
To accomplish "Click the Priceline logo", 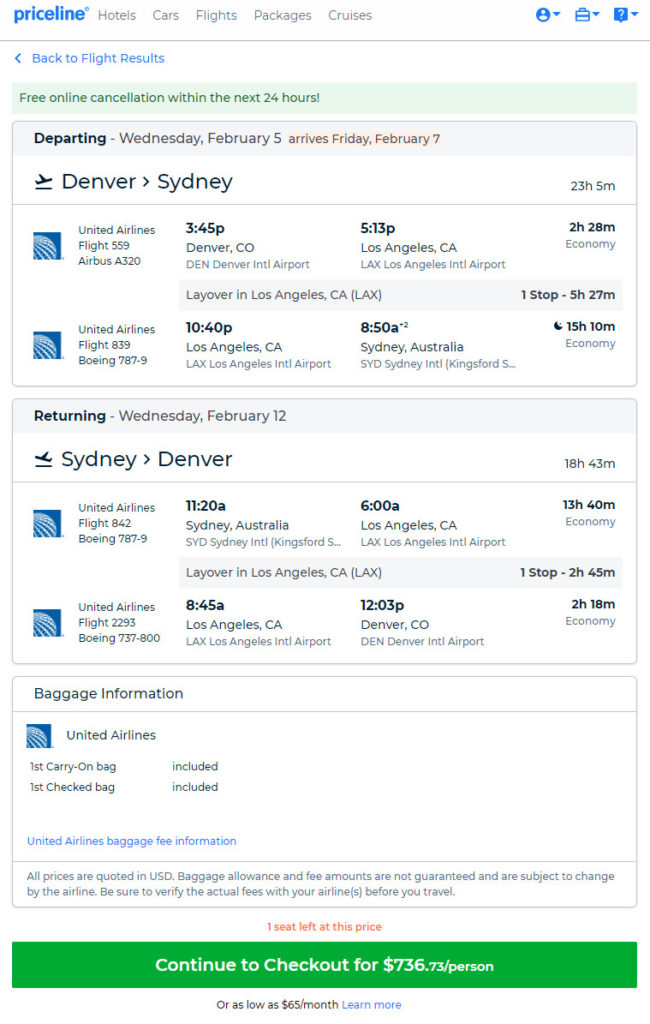I will (x=50, y=15).
